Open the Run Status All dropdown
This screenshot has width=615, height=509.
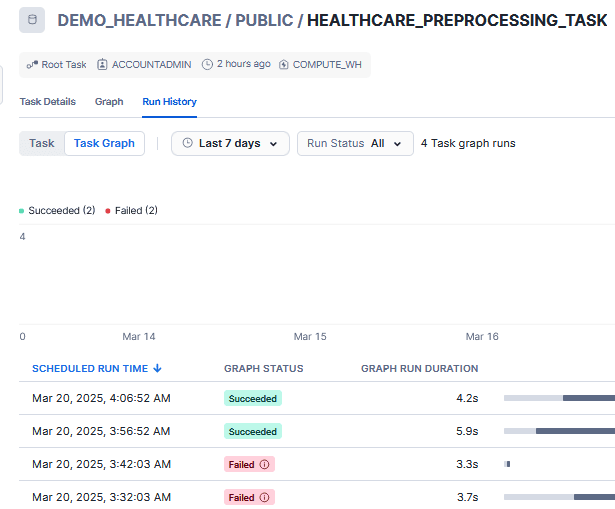[355, 143]
